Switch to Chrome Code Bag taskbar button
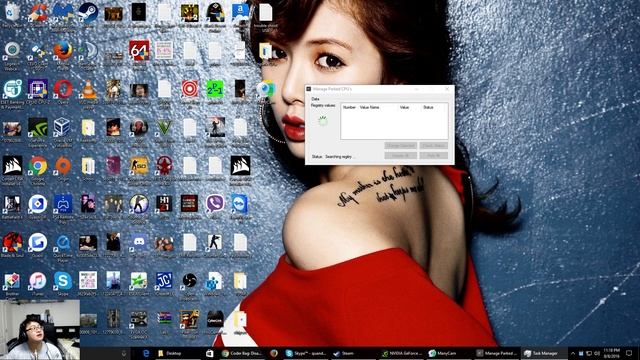 pyautogui.click(x=242, y=353)
